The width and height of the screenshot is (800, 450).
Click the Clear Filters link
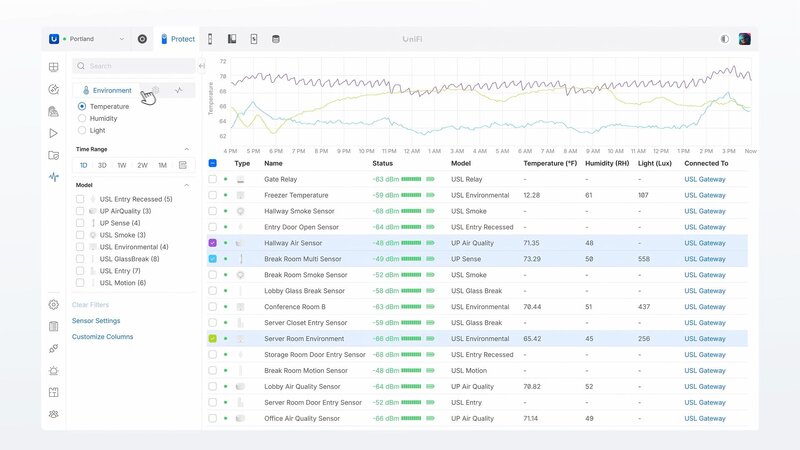tap(90, 305)
